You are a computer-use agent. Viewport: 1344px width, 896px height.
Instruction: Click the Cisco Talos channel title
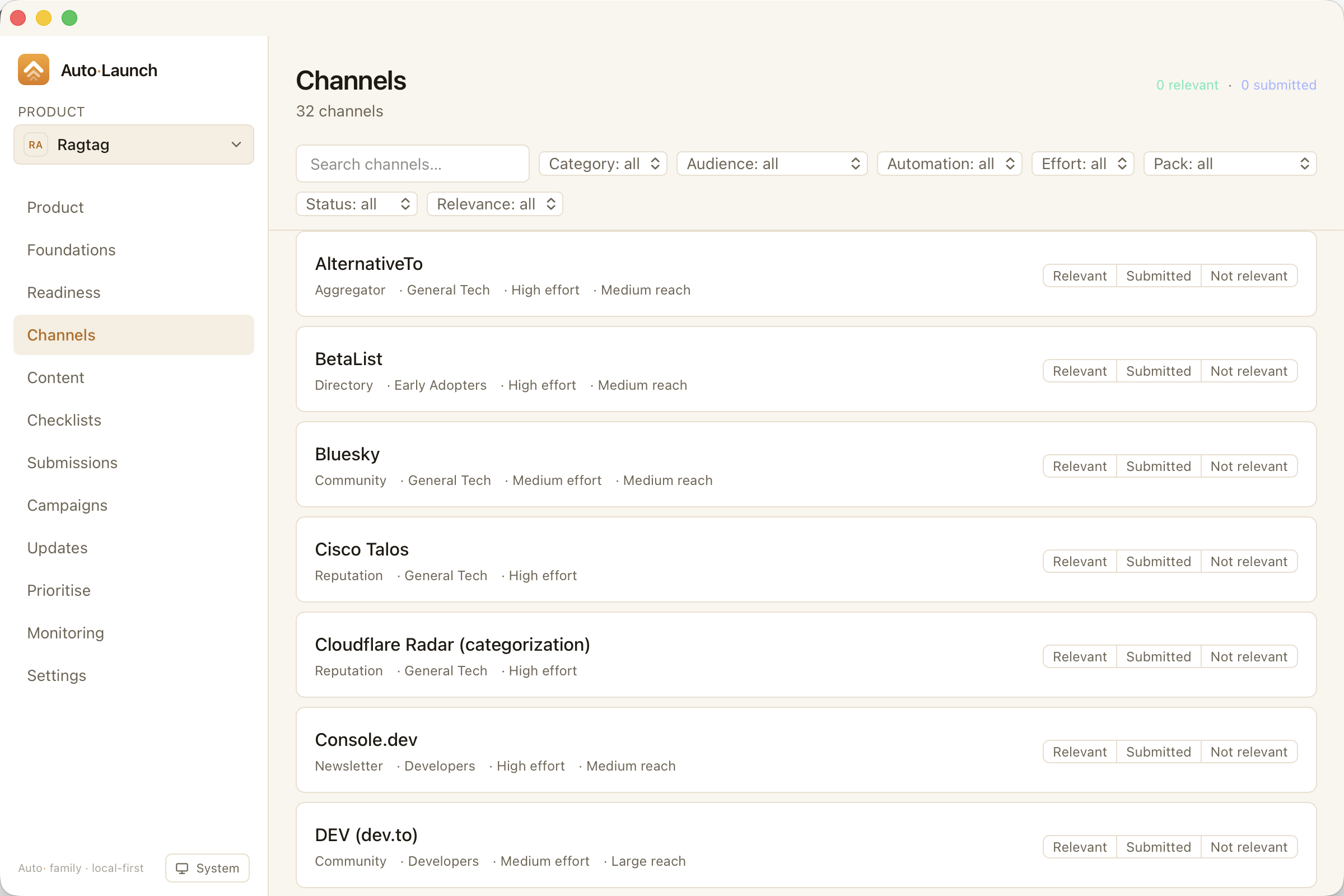pos(362,549)
